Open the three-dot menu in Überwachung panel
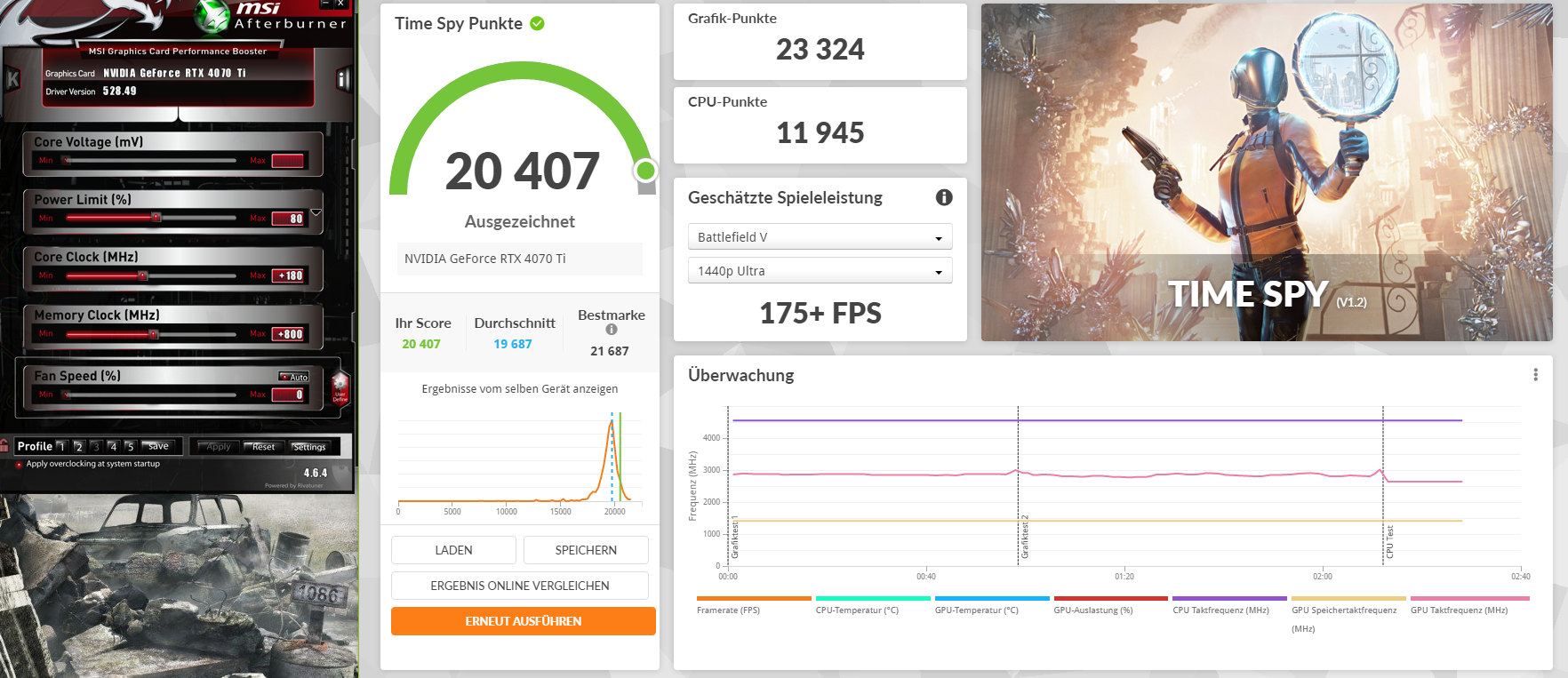 click(x=1535, y=375)
